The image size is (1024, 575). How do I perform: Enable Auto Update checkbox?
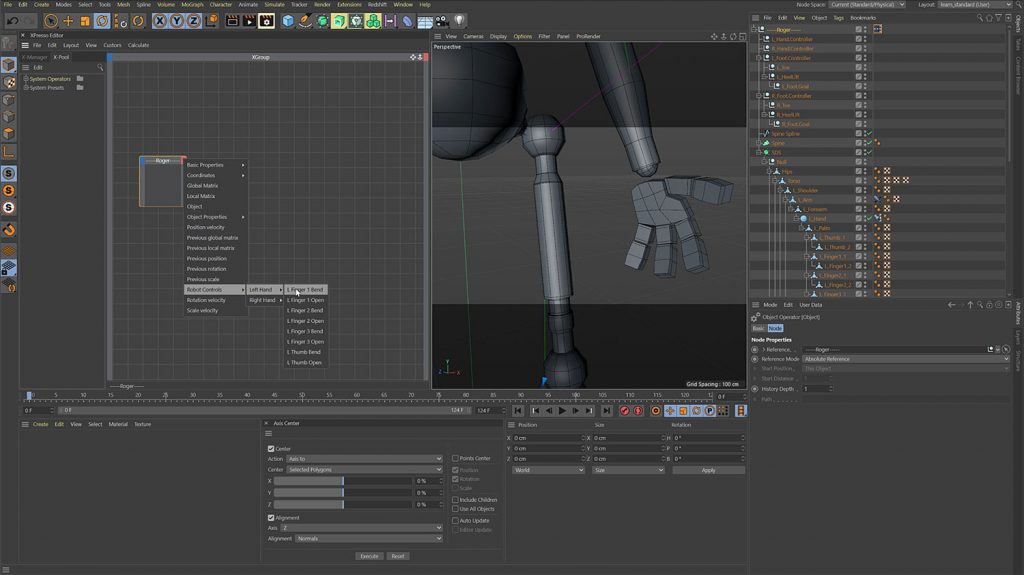[x=455, y=521]
